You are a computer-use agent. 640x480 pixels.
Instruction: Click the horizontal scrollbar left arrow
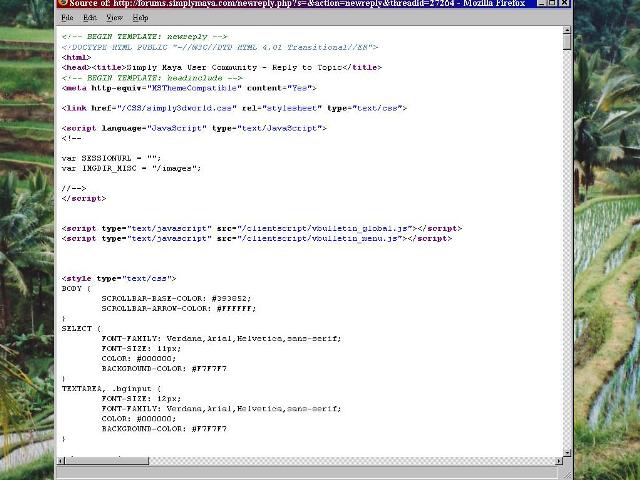pyautogui.click(x=61, y=461)
